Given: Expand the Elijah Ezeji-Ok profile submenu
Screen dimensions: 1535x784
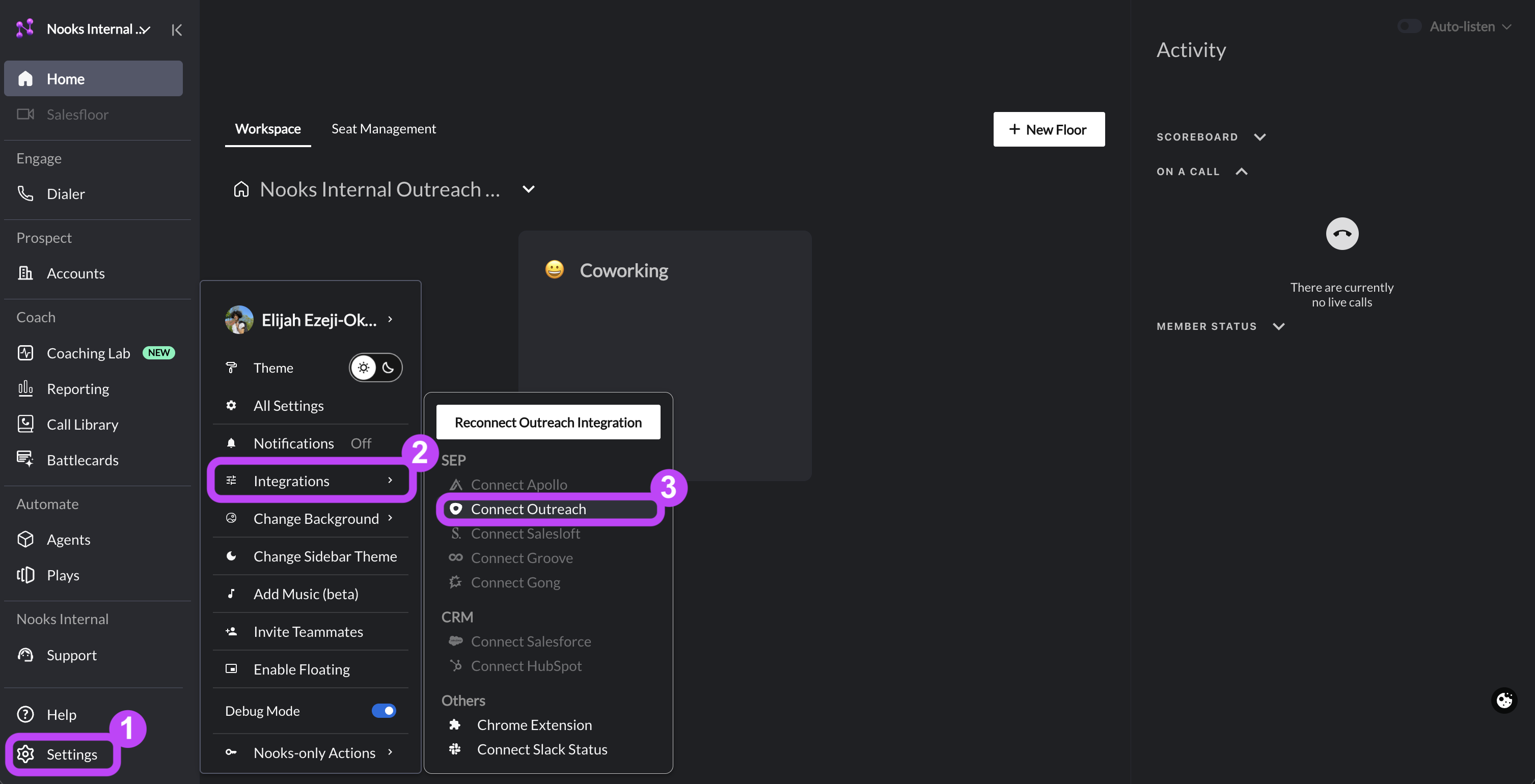Looking at the screenshot, I should 390,319.
